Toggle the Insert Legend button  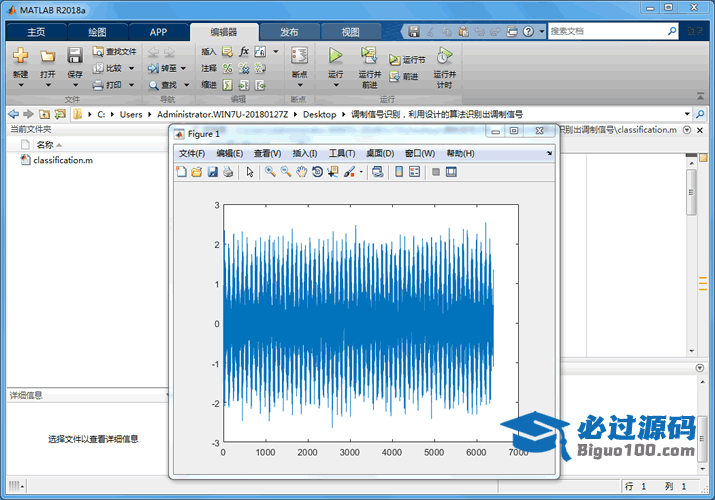click(x=414, y=172)
